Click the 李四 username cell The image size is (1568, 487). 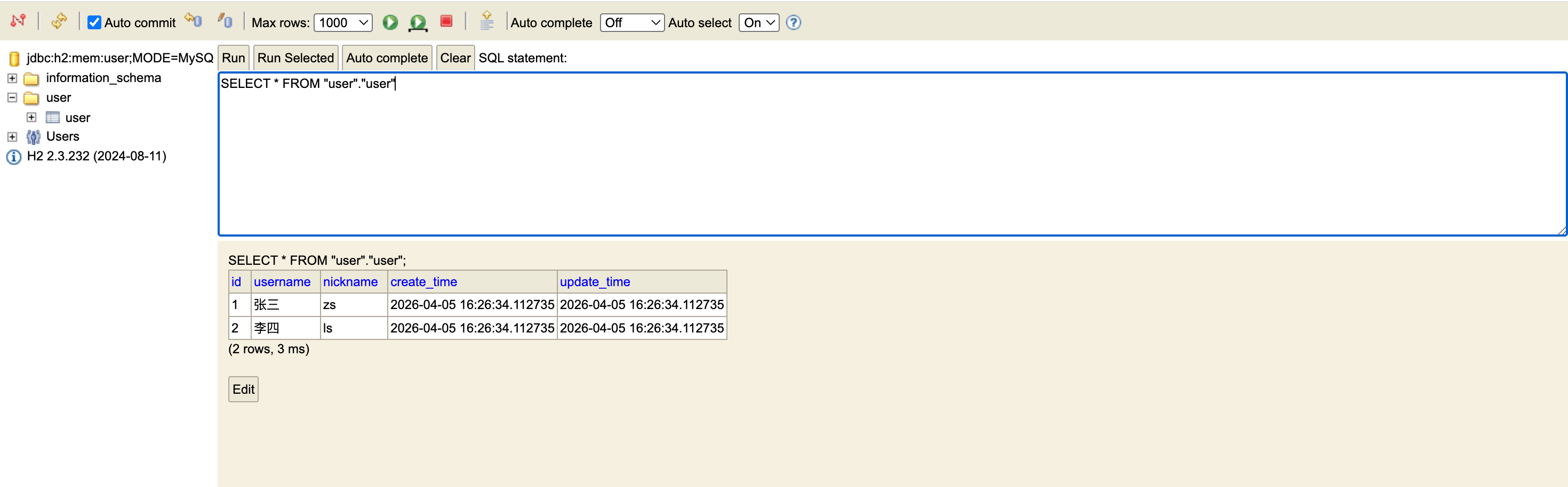point(285,328)
